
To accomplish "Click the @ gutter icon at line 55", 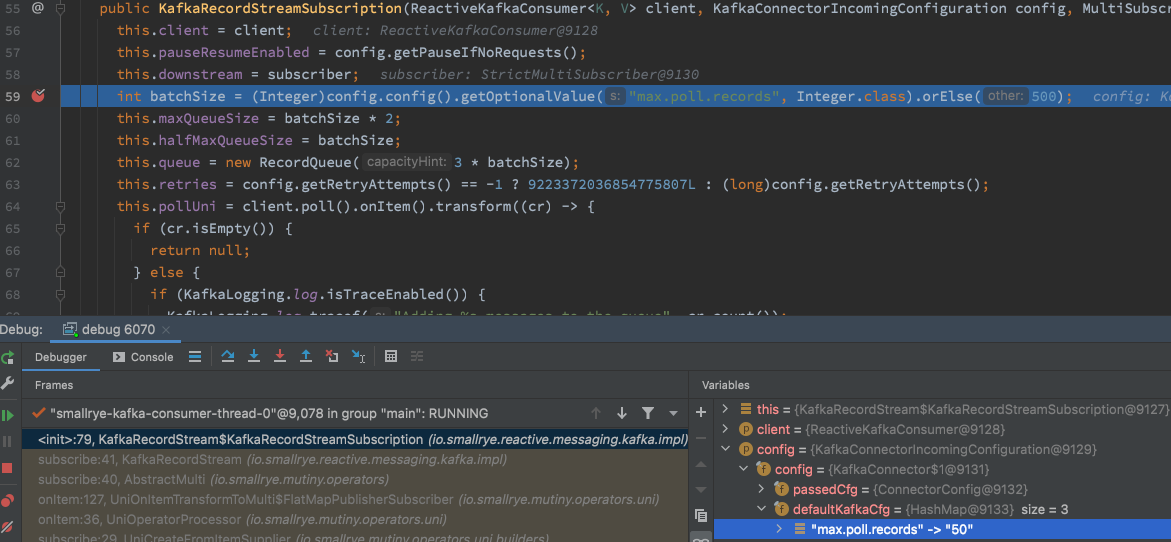I will pyautogui.click(x=37, y=8).
